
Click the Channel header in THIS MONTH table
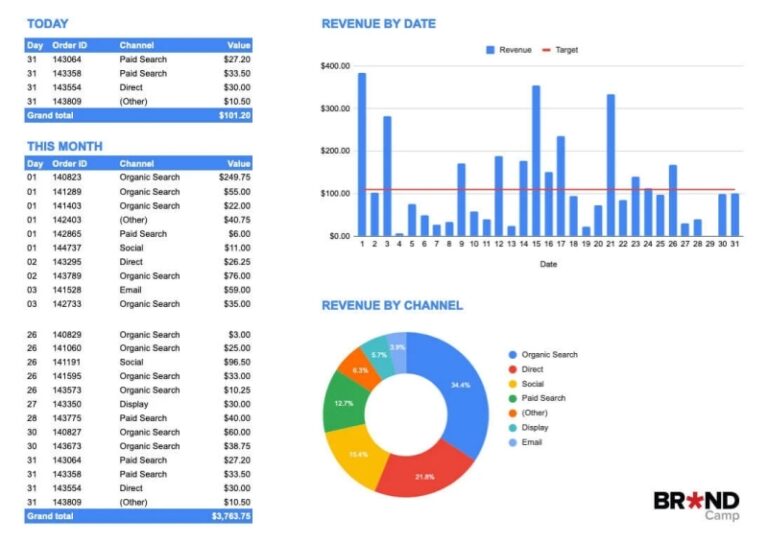pyautogui.click(x=136, y=163)
